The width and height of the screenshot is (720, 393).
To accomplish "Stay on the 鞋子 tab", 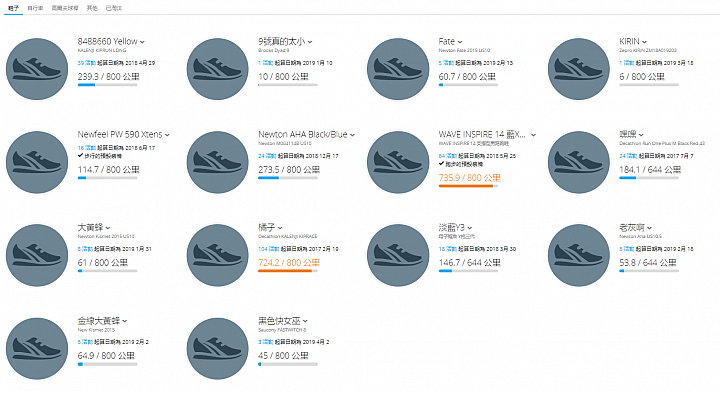I will (13, 8).
